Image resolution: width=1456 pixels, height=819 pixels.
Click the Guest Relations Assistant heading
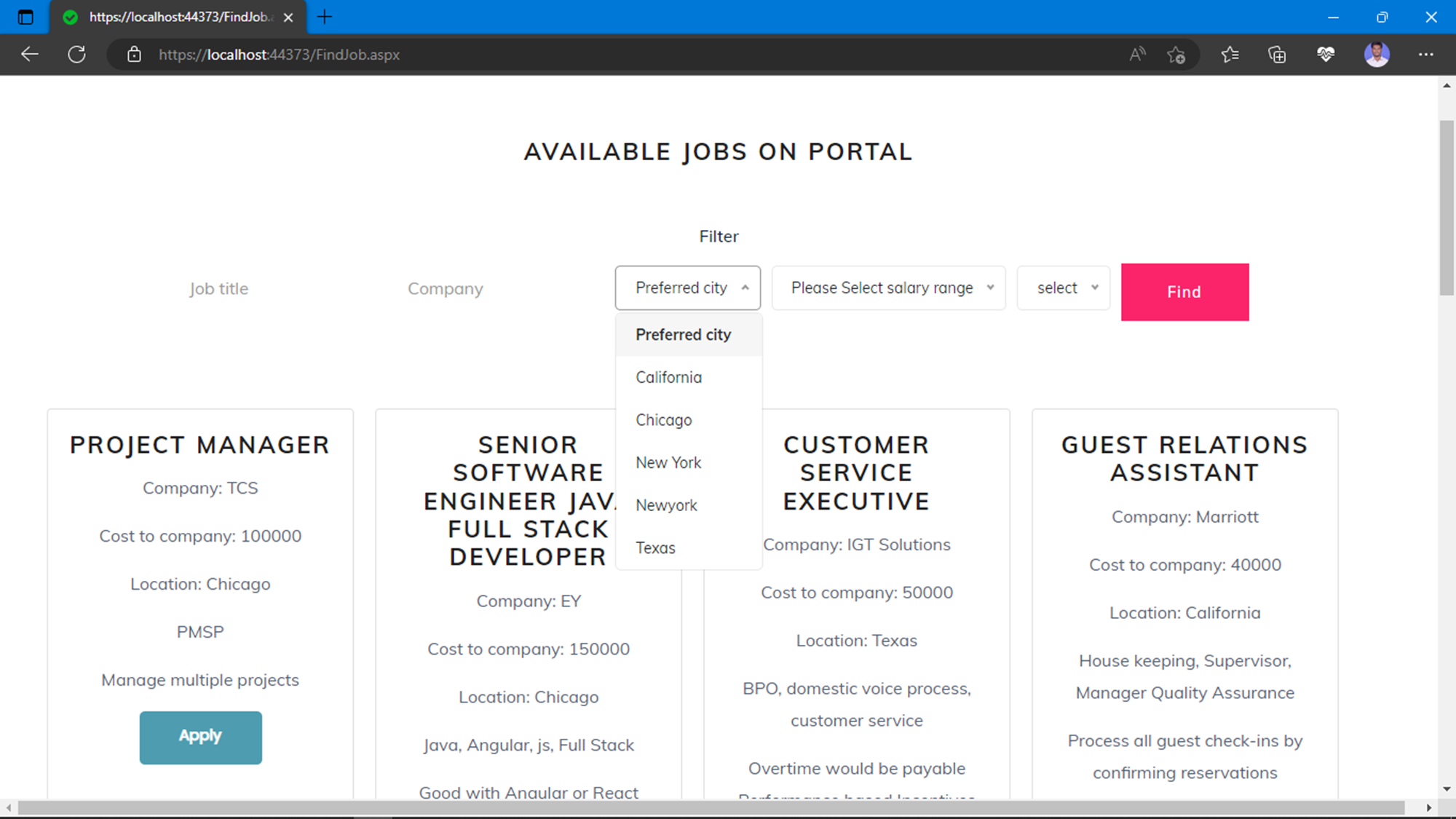(1184, 459)
